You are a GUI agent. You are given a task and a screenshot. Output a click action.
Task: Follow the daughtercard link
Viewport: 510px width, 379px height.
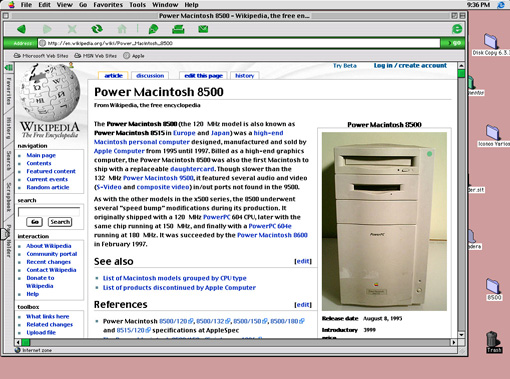tap(192, 169)
